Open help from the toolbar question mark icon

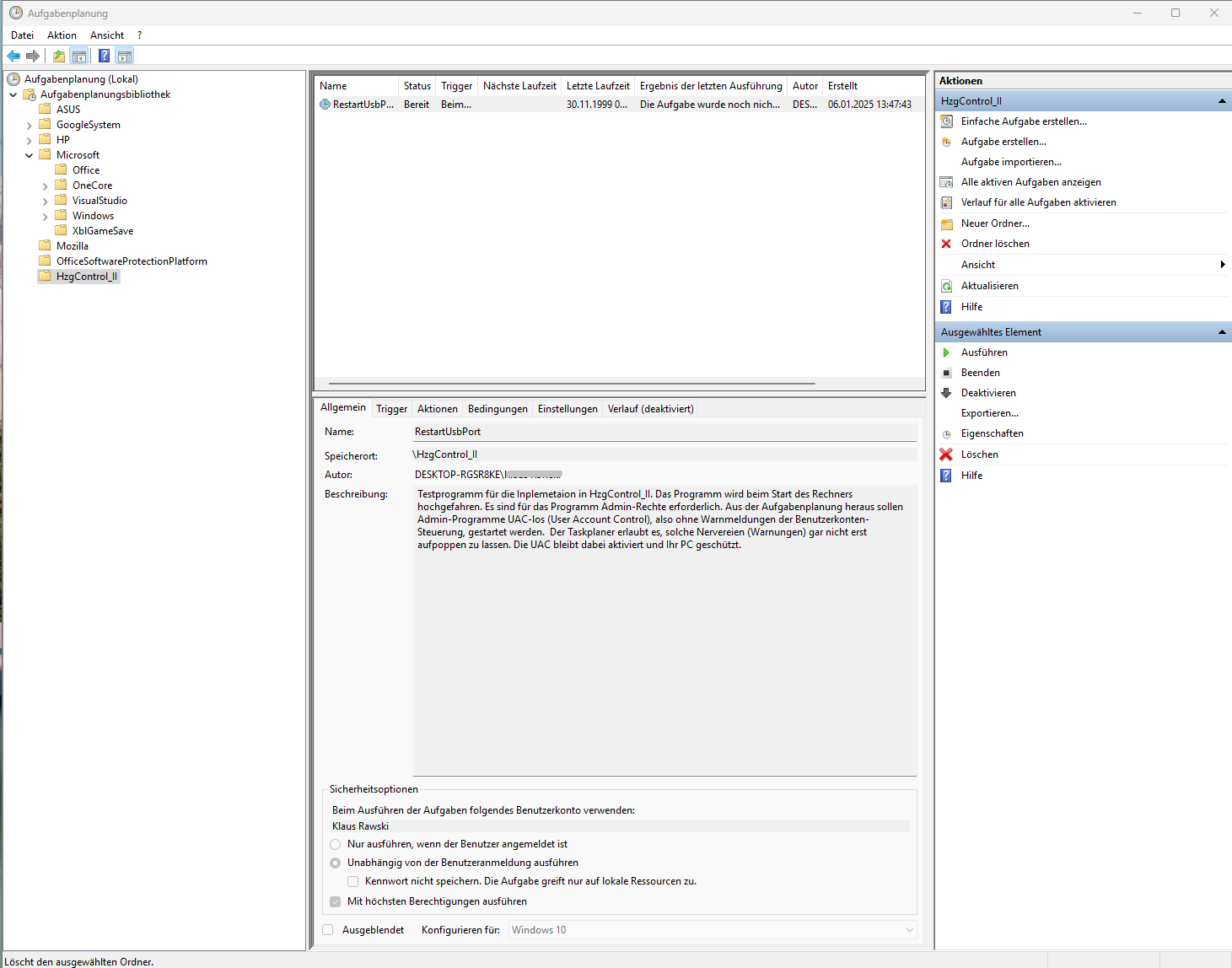tap(104, 56)
